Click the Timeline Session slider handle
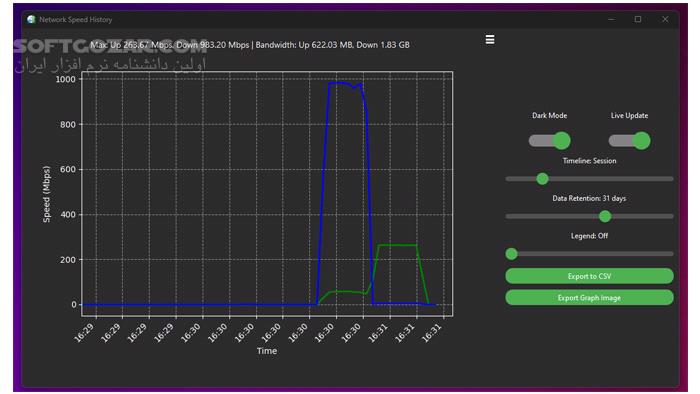 [542, 179]
